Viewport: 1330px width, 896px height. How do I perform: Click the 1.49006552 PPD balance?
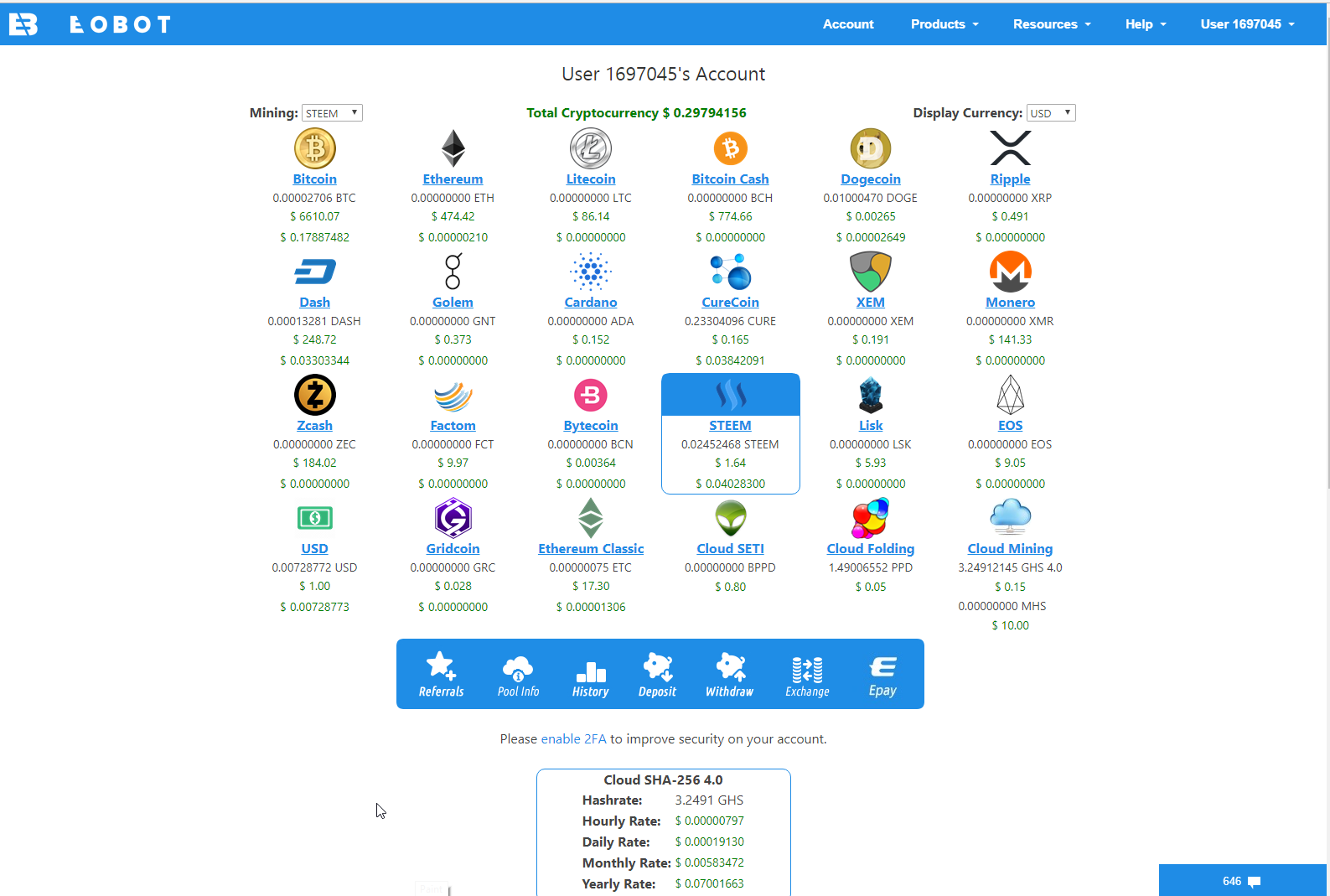coord(871,568)
